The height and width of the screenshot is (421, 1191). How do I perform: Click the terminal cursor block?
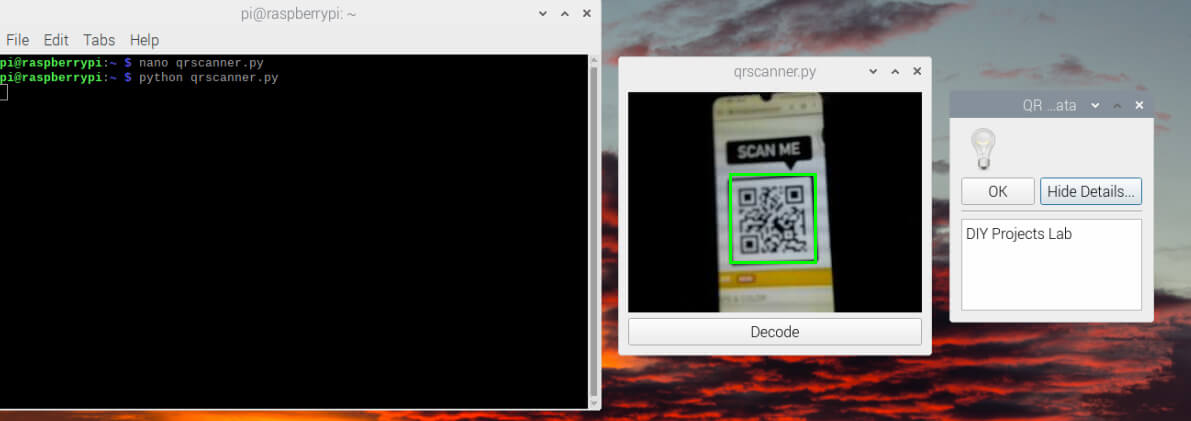pos(3,93)
